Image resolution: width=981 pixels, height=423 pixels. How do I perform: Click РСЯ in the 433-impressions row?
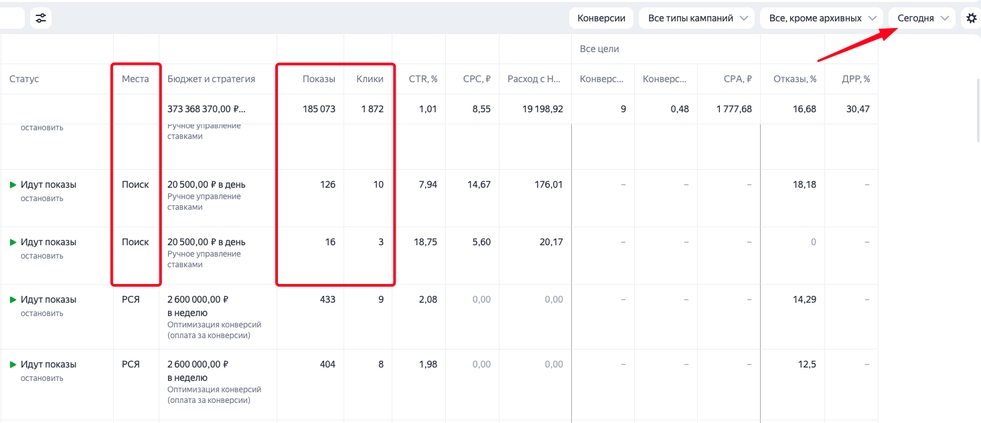pyautogui.click(x=131, y=300)
